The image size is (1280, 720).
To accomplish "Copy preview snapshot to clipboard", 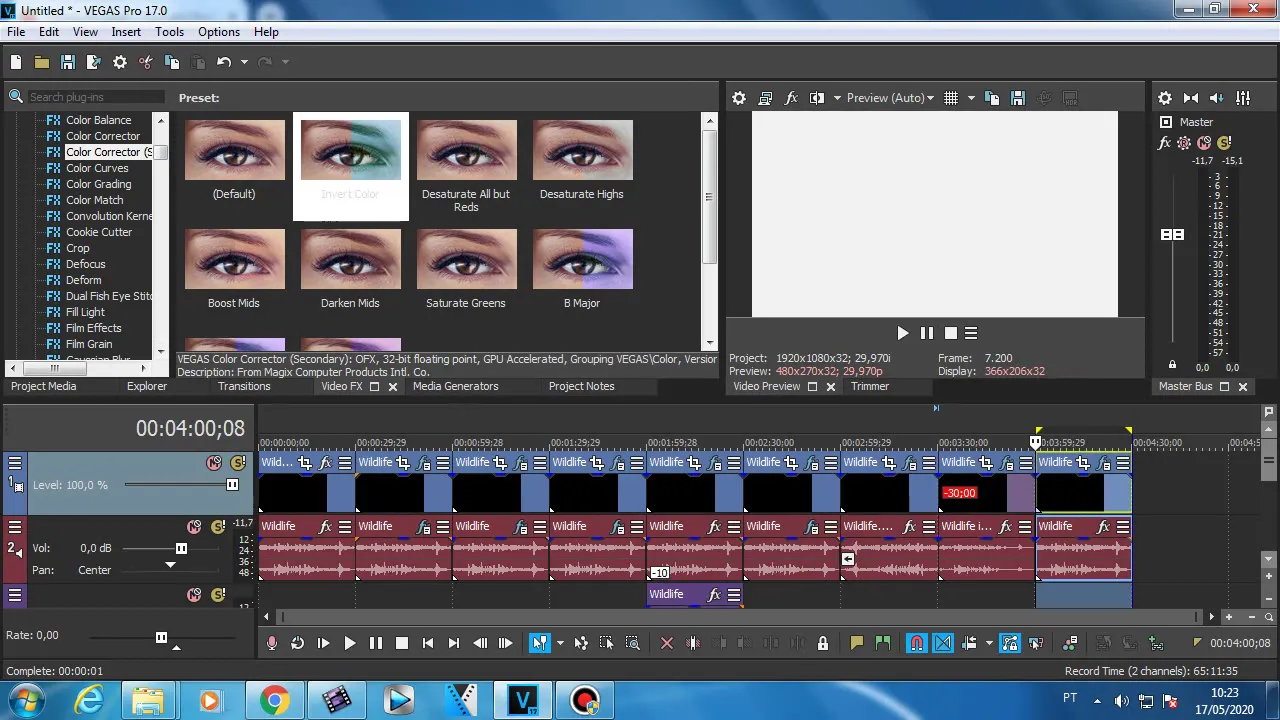I will coord(992,98).
